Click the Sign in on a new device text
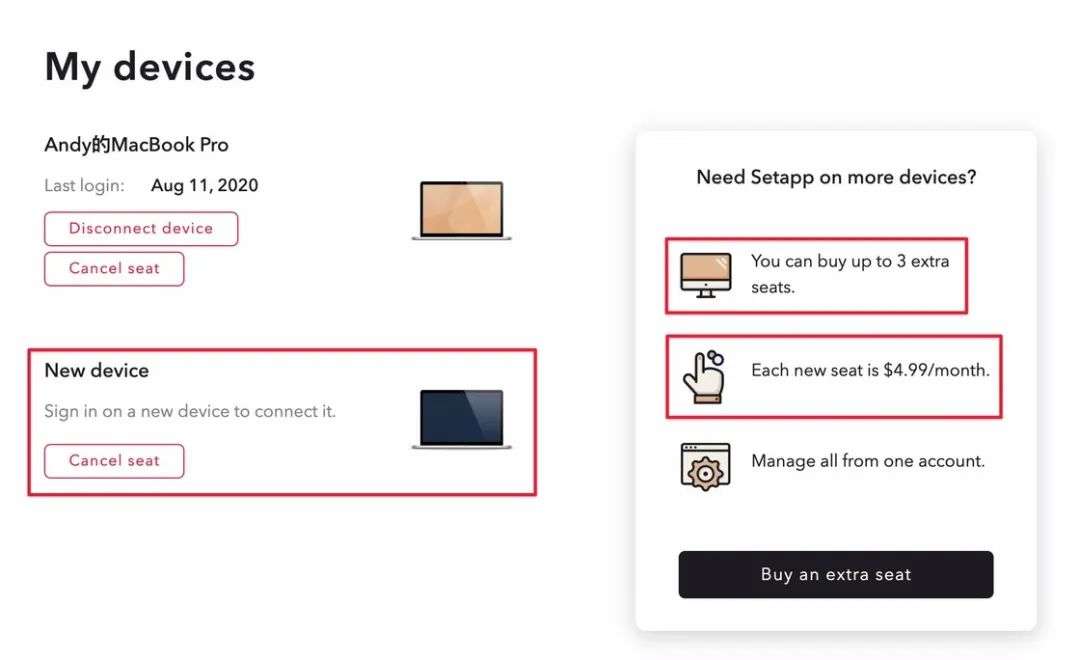Viewport: 1080px width, 660px height. (x=190, y=411)
